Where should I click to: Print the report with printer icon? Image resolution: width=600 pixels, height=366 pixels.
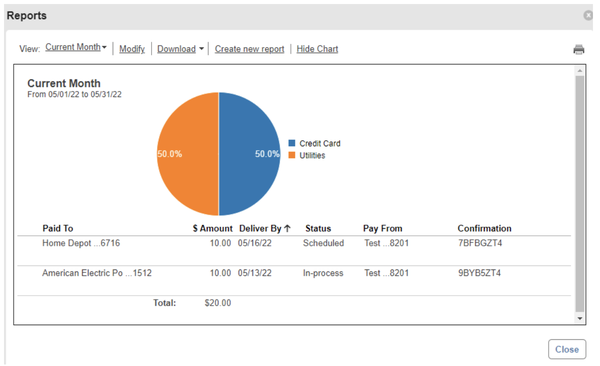[x=579, y=49]
